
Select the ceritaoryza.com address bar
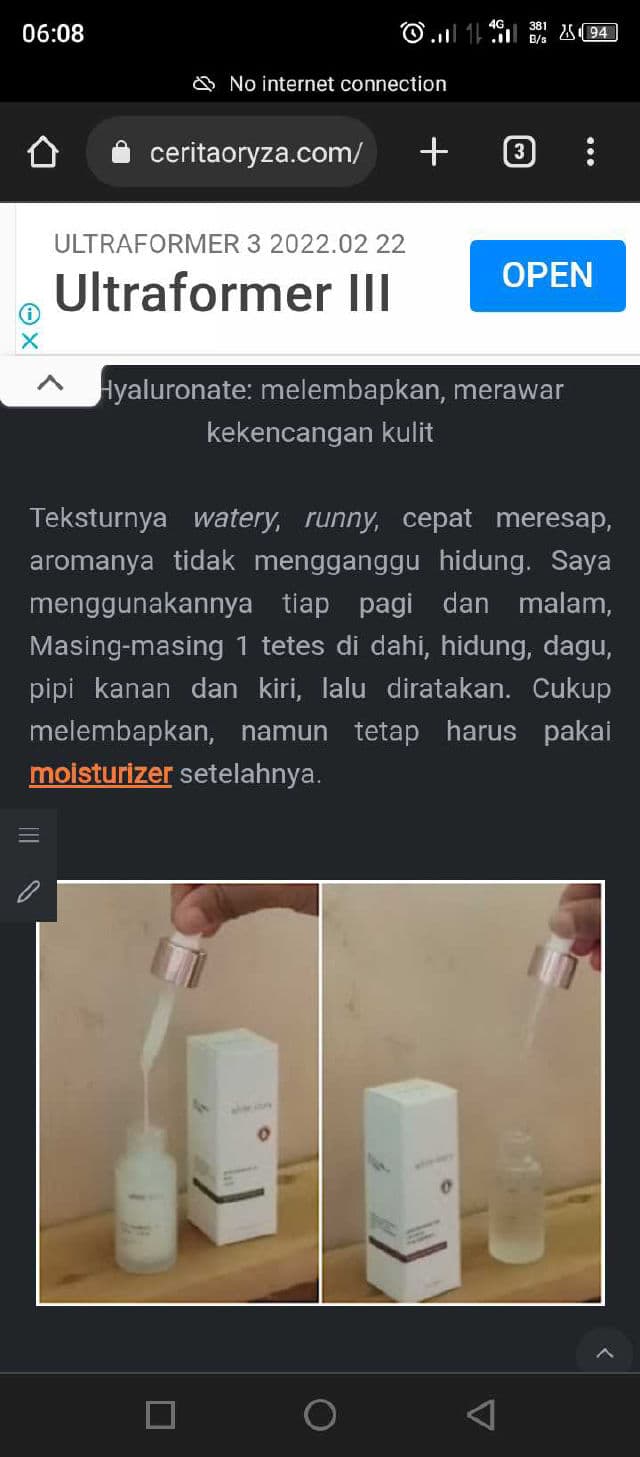pyautogui.click(x=232, y=152)
